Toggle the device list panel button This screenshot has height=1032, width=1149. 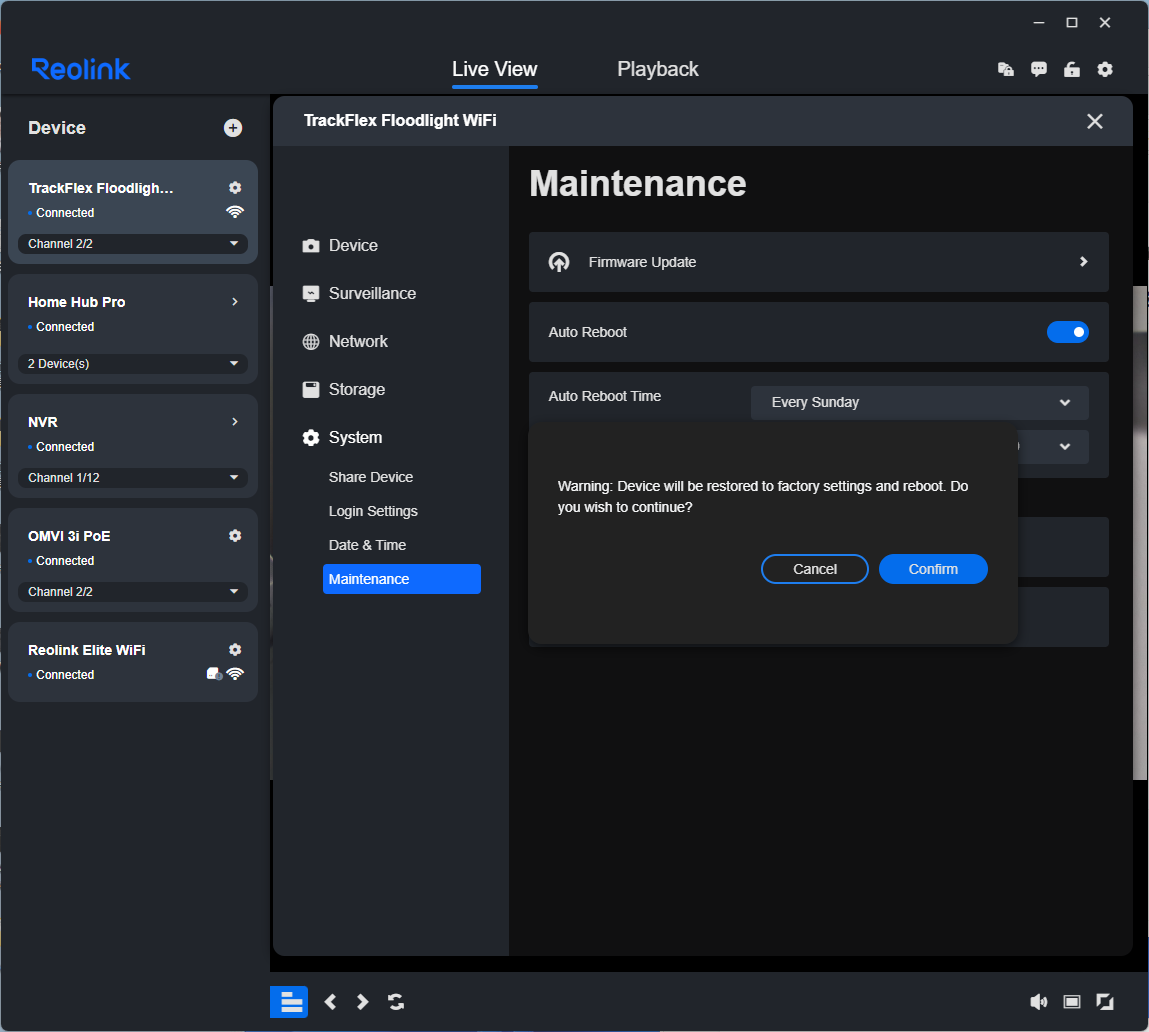(289, 1001)
